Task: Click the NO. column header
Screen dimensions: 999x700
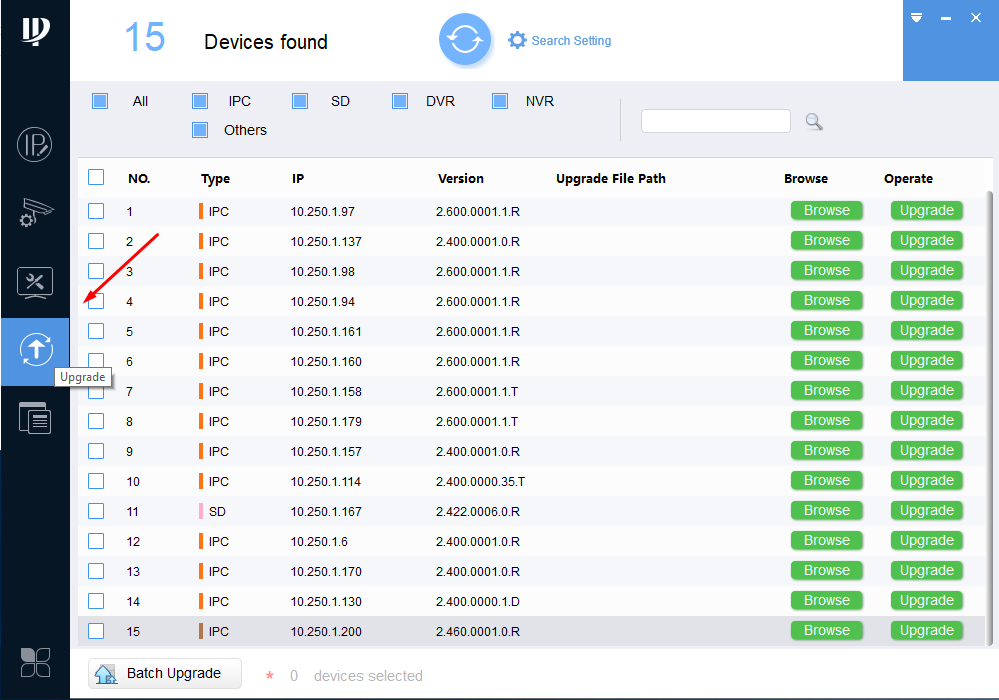Action: point(139,179)
